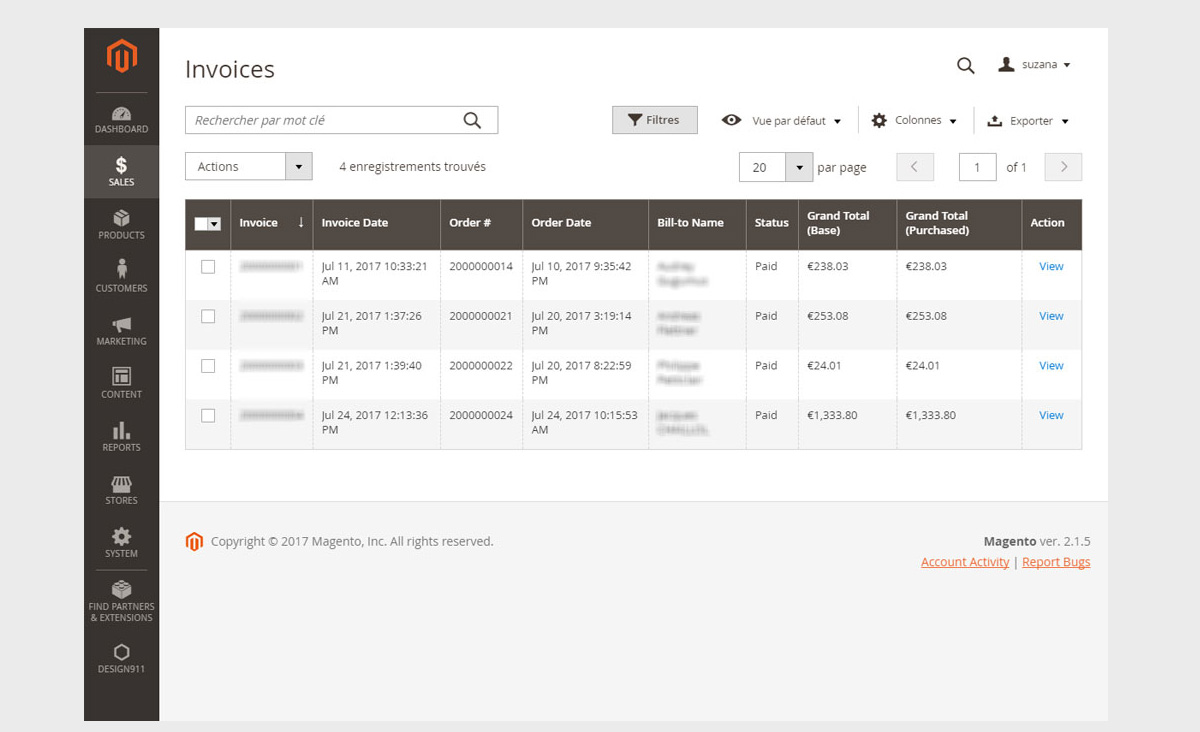This screenshot has height=732, width=1200.
Task: Click the keyword search magnifier icon
Action: coord(472,120)
